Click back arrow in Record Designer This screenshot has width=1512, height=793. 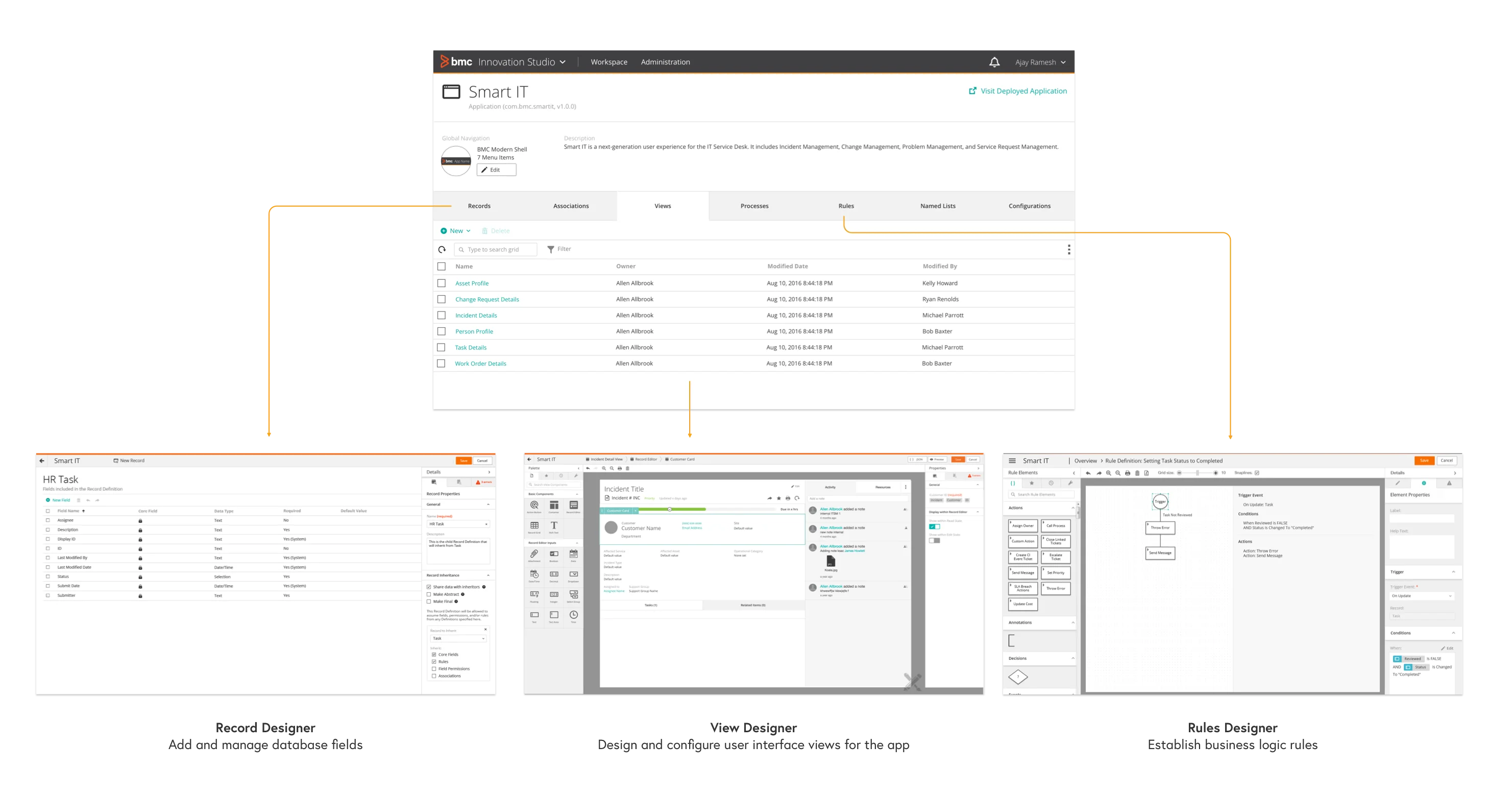[x=42, y=461]
